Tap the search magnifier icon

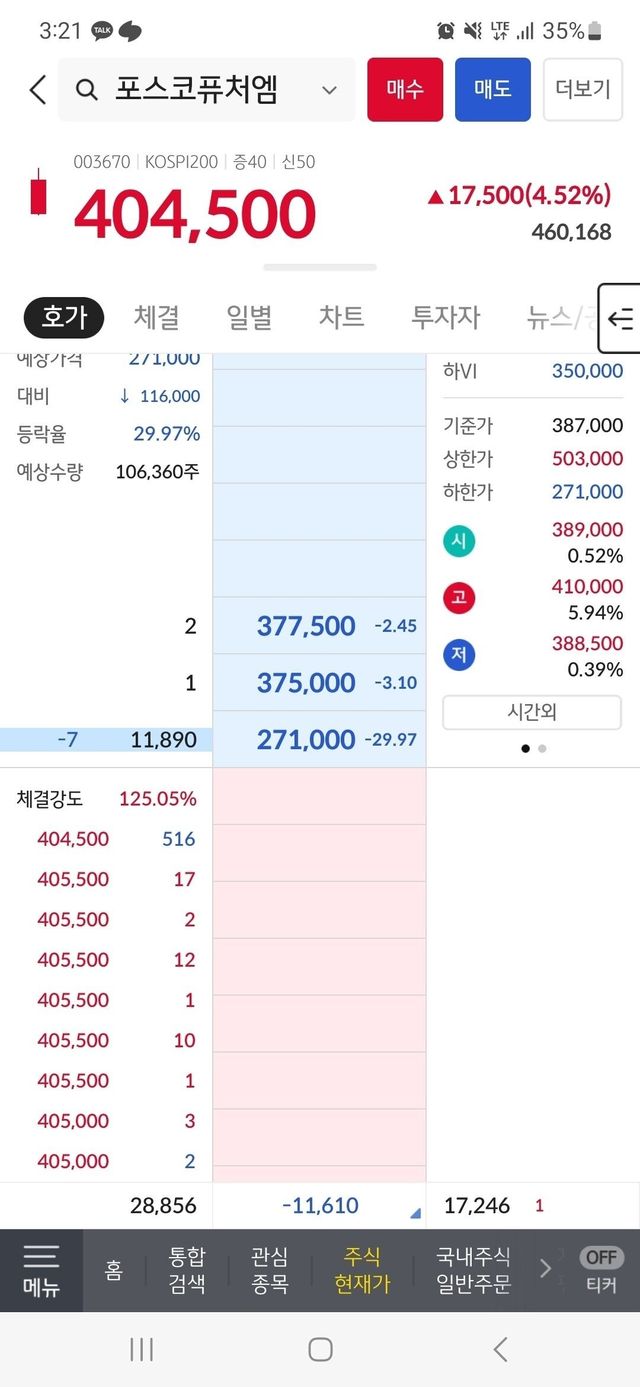(x=87, y=90)
